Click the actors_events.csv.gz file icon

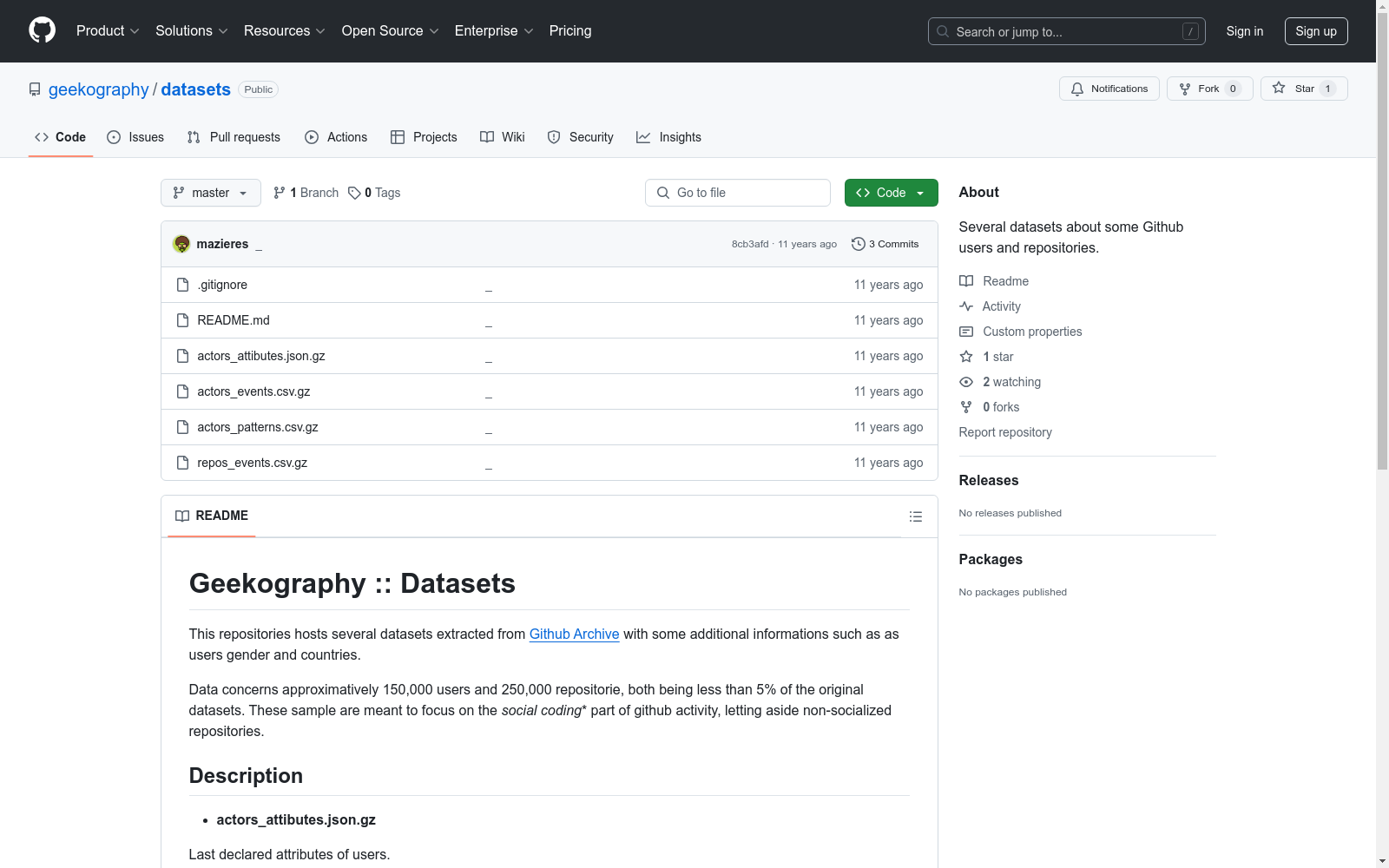pyautogui.click(x=182, y=391)
